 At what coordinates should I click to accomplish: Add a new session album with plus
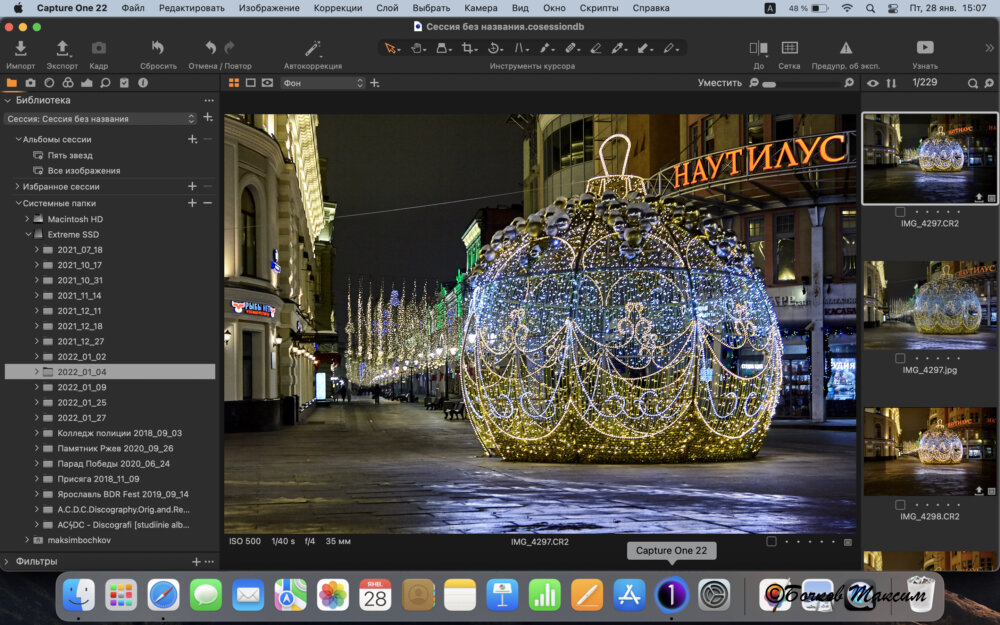pos(192,139)
